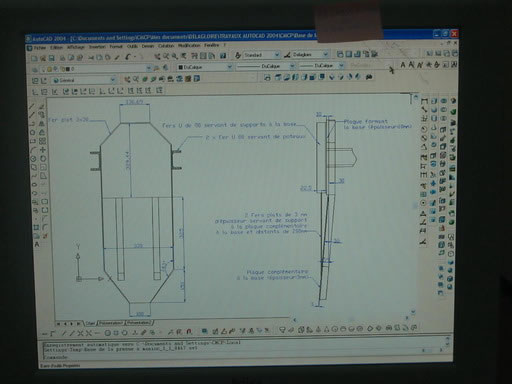Click the Undo arrow icon
512x384 pixels.
[128, 57]
